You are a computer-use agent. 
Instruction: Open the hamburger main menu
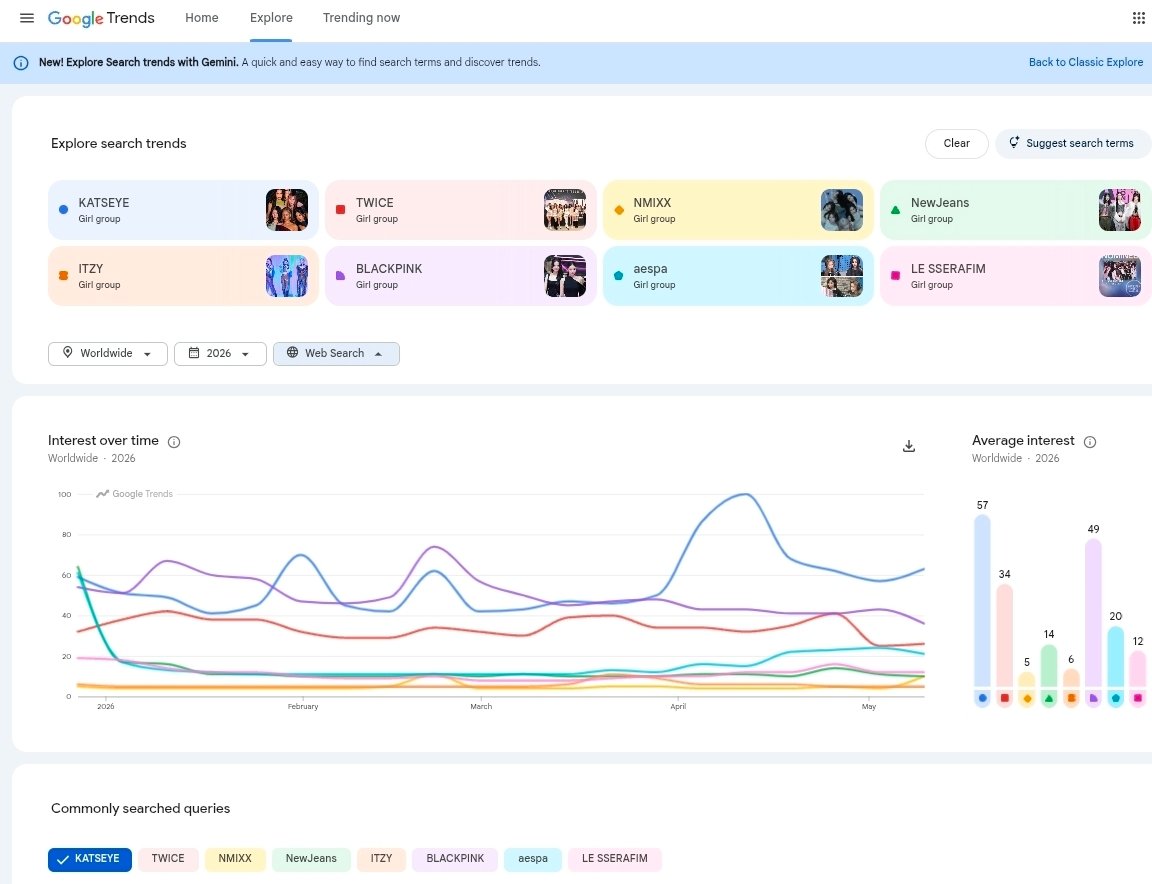pos(26,18)
